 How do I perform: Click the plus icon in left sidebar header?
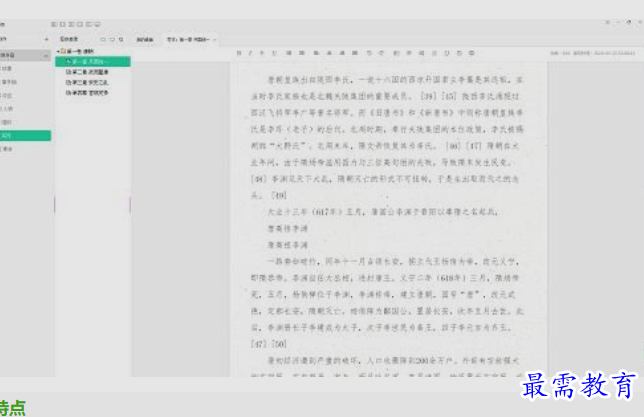coord(46,39)
